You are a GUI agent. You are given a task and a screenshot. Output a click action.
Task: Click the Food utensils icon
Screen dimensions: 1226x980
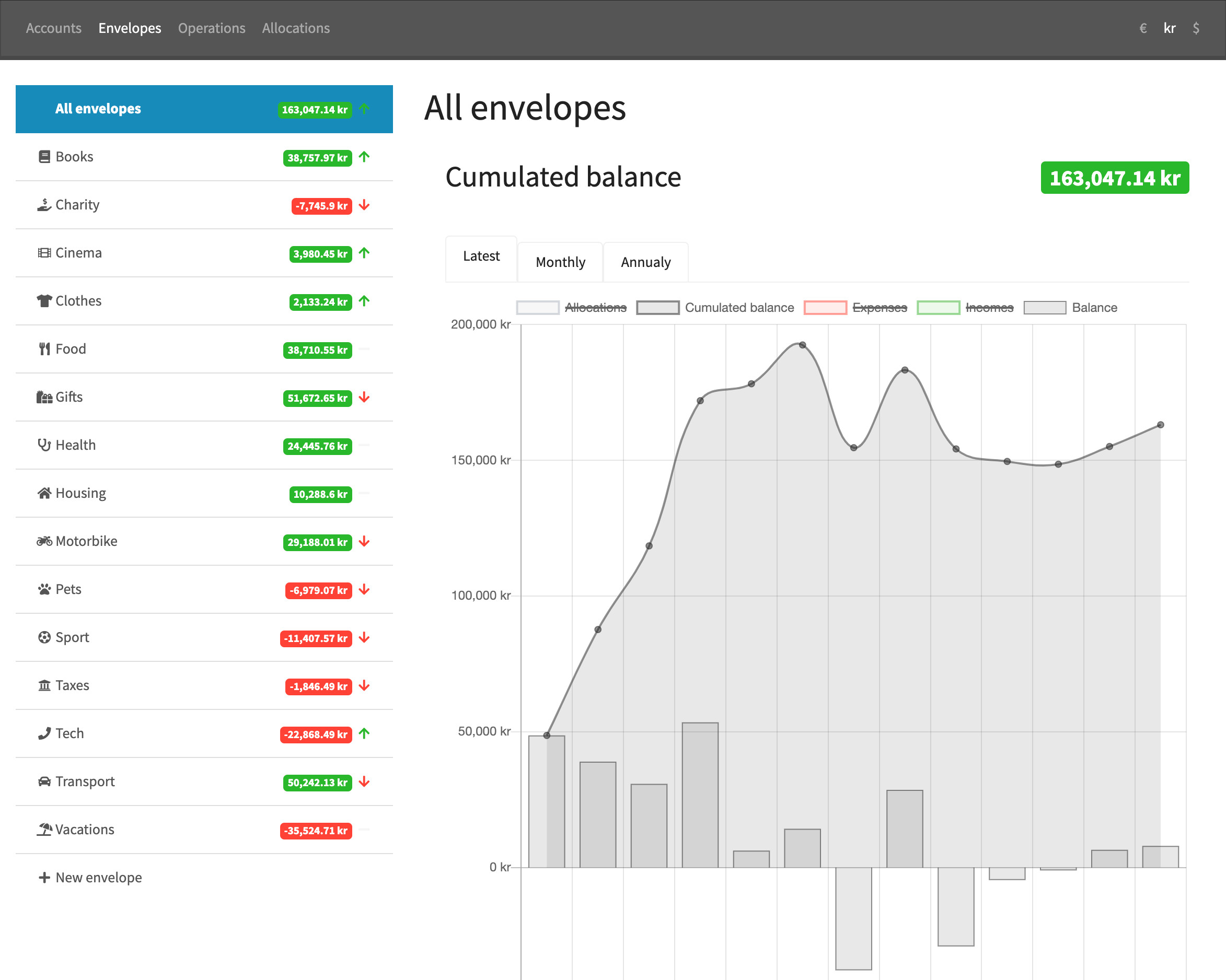pyautogui.click(x=44, y=349)
